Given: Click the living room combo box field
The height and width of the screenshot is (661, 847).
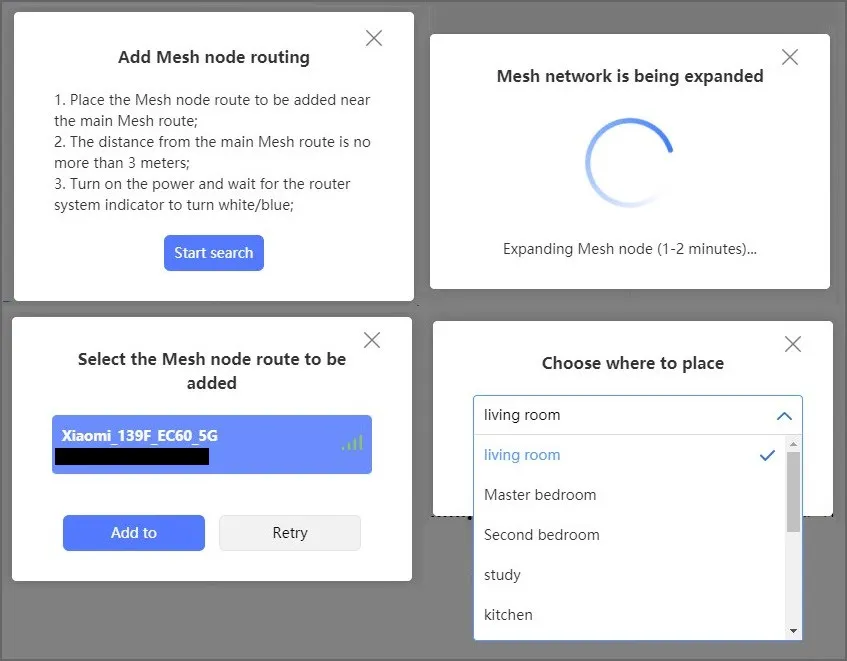Looking at the screenshot, I should point(620,415).
